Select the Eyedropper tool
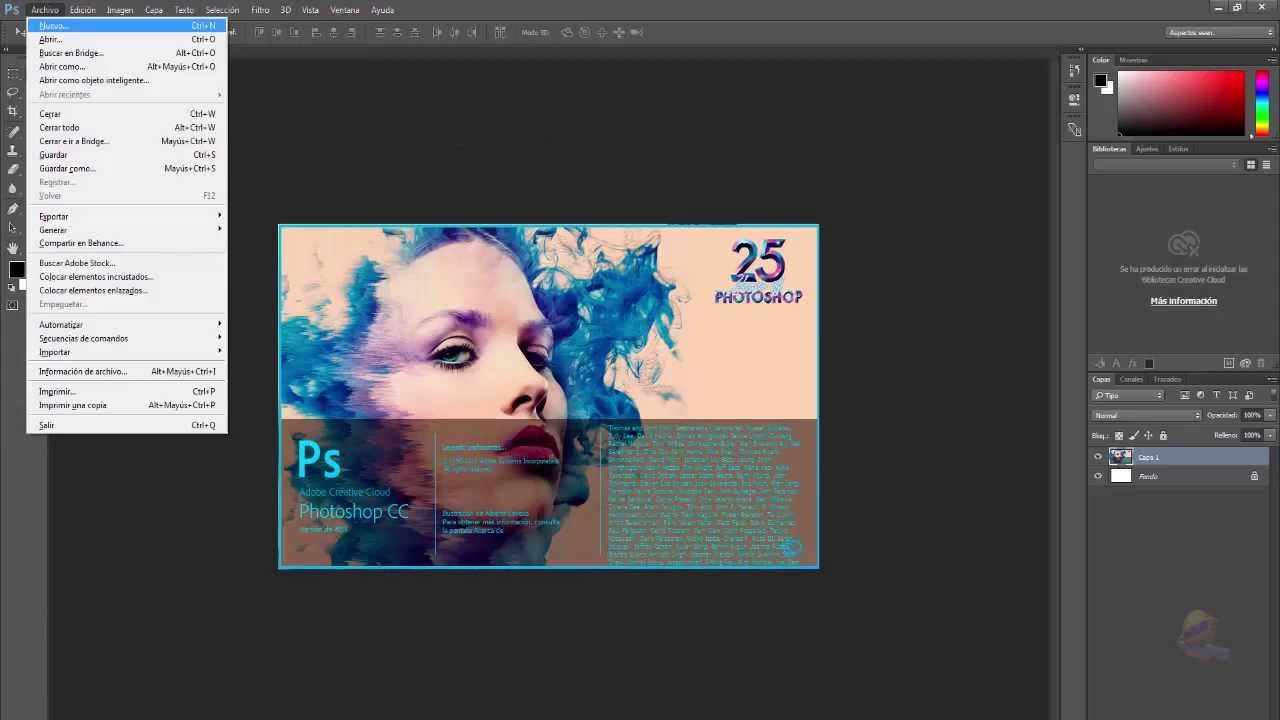This screenshot has height=720, width=1280. [x=13, y=131]
